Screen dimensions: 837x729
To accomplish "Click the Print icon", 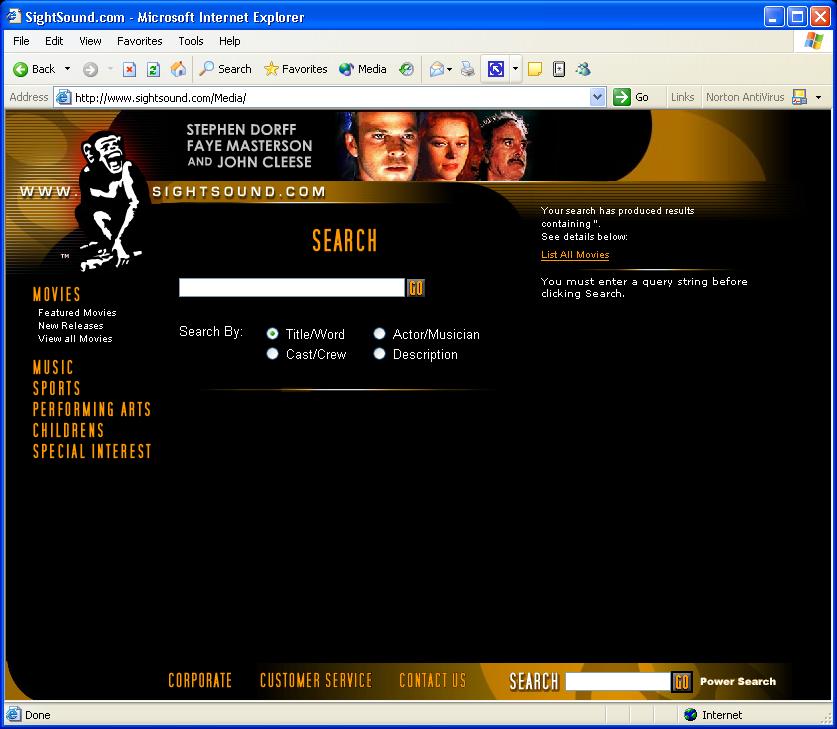I will [x=468, y=69].
